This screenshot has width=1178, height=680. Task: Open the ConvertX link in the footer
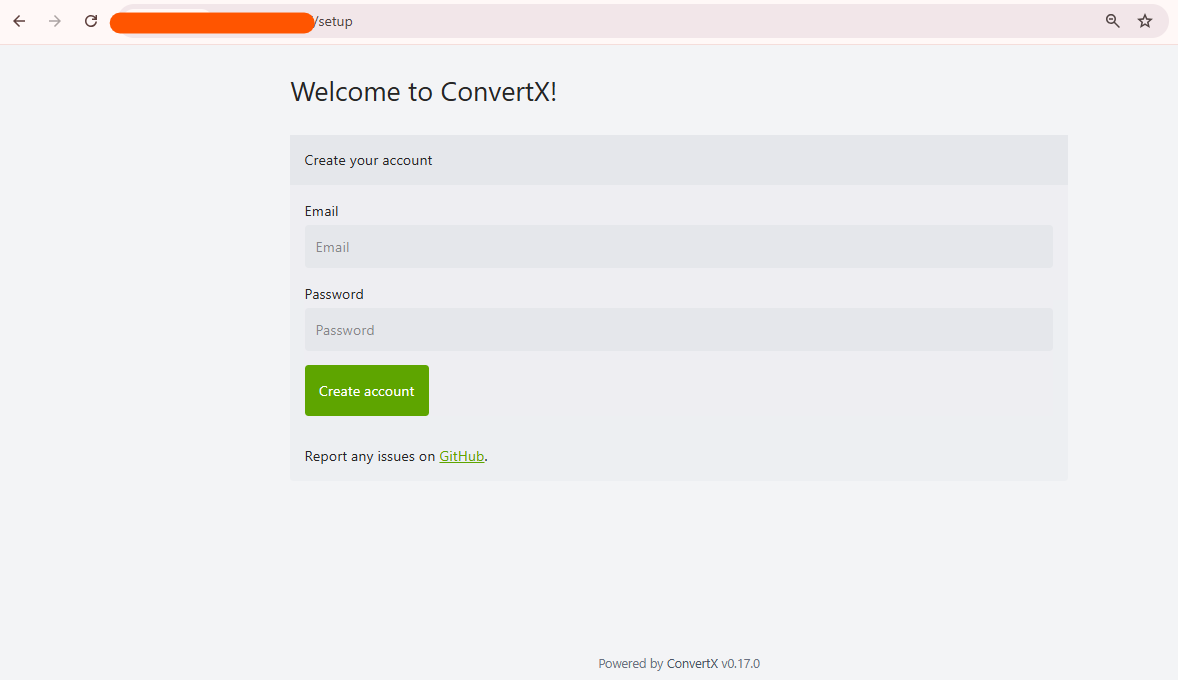[692, 663]
